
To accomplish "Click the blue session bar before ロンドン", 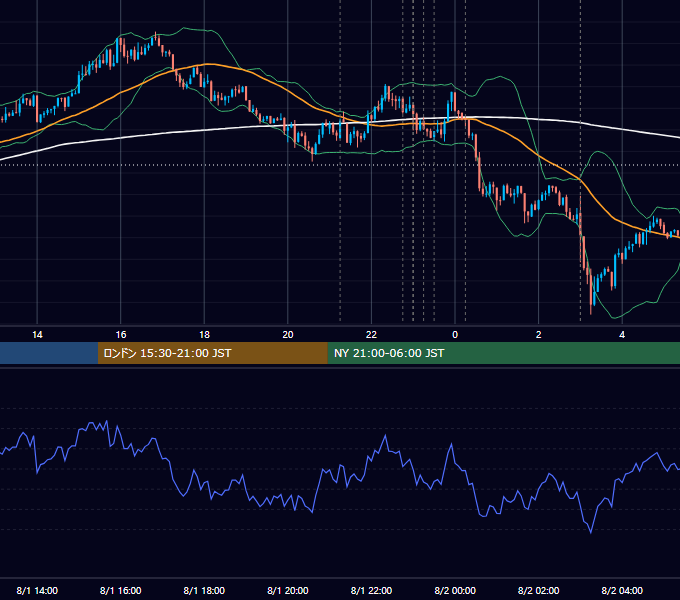I will coord(49,353).
